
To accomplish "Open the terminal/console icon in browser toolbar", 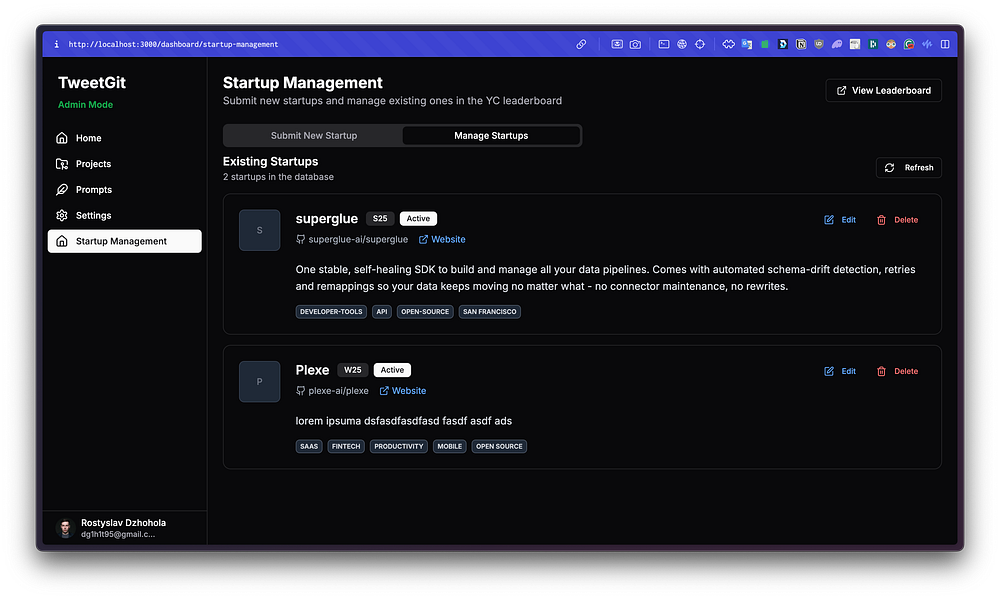I will click(664, 44).
